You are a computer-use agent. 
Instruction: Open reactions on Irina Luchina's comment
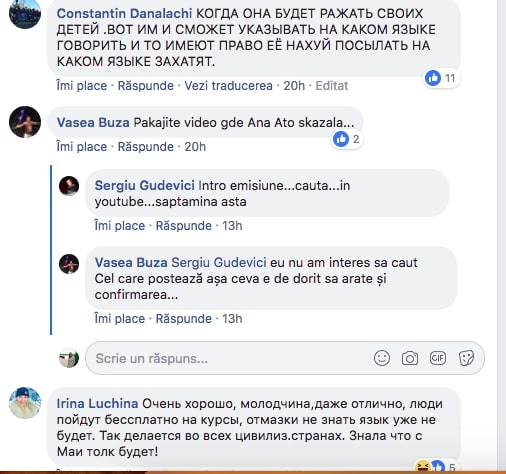pyautogui.click(x=435, y=467)
